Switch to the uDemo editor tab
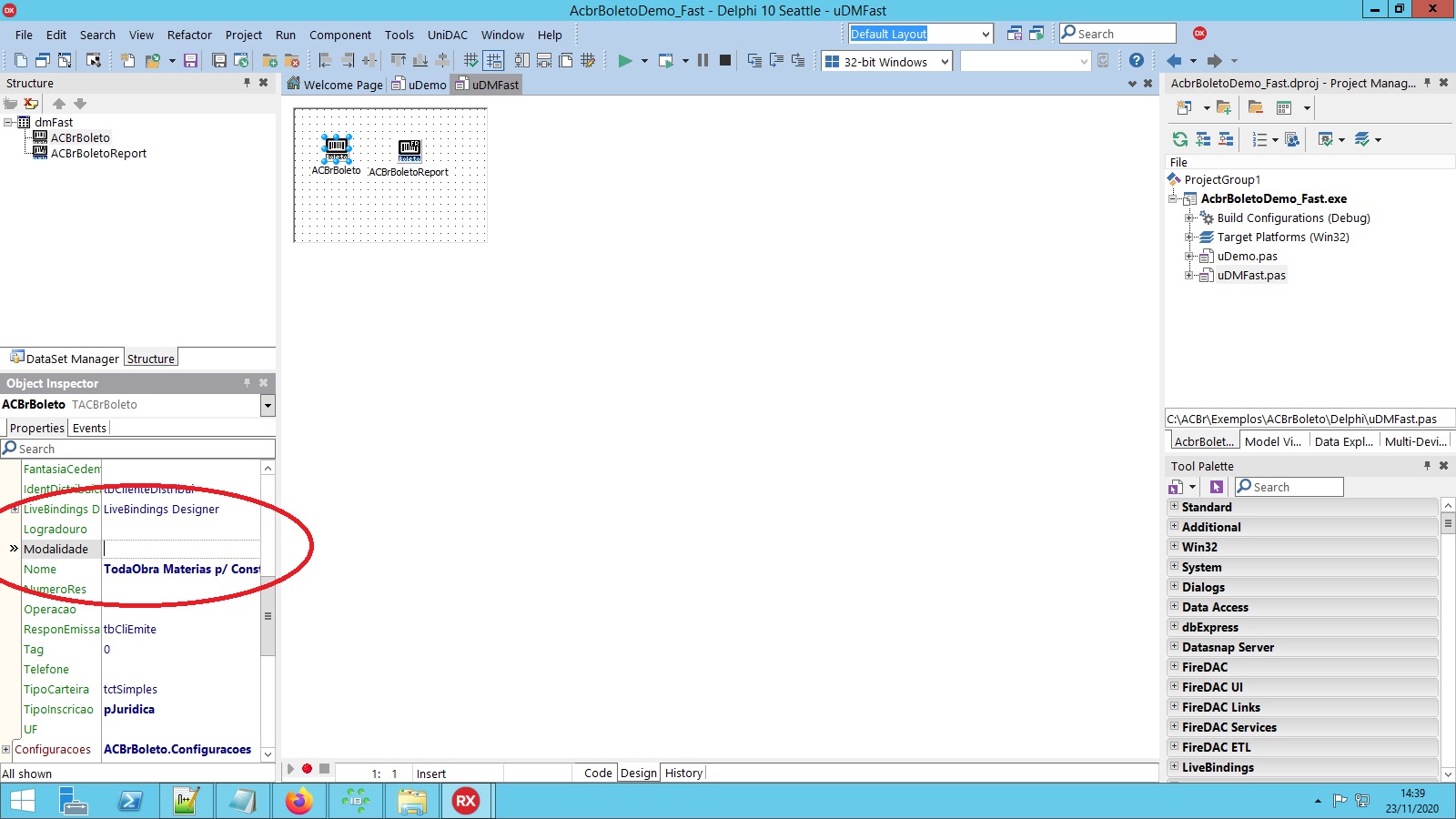 [x=420, y=85]
